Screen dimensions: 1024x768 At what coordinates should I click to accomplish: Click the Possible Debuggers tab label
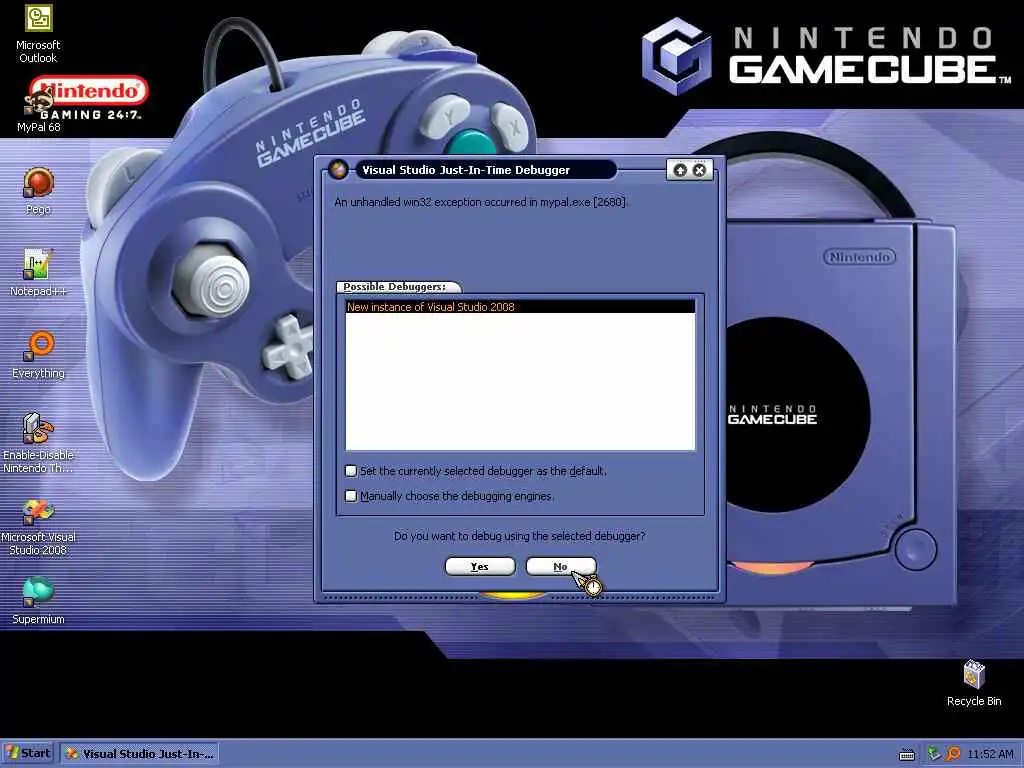pyautogui.click(x=394, y=287)
